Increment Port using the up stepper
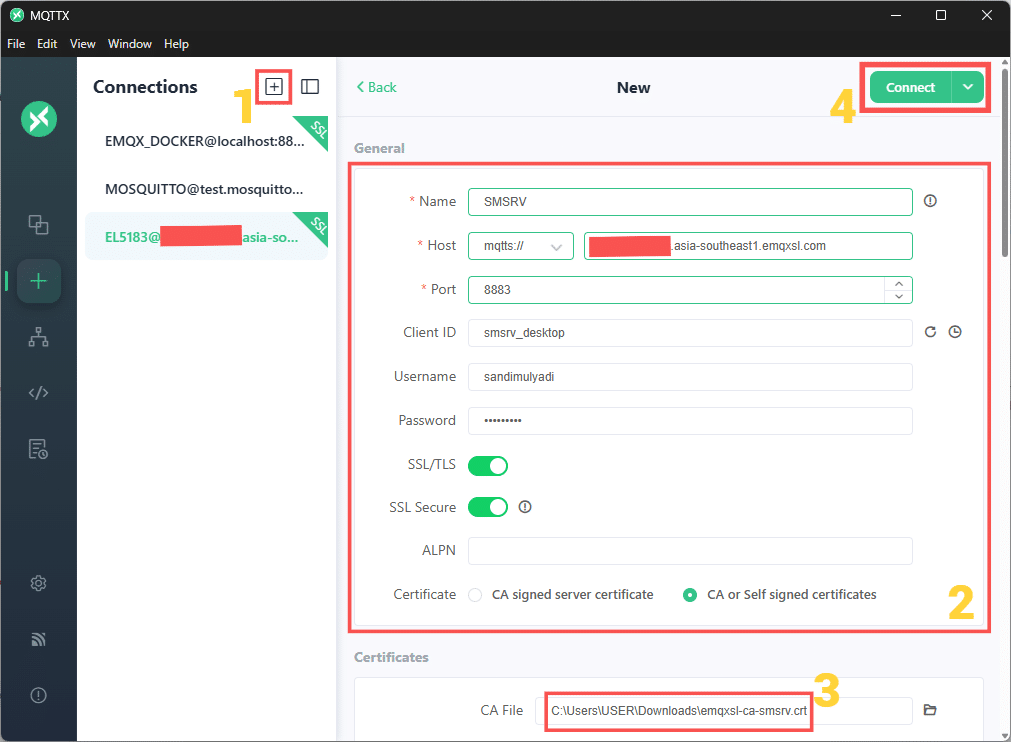The height and width of the screenshot is (742, 1011). click(x=899, y=283)
